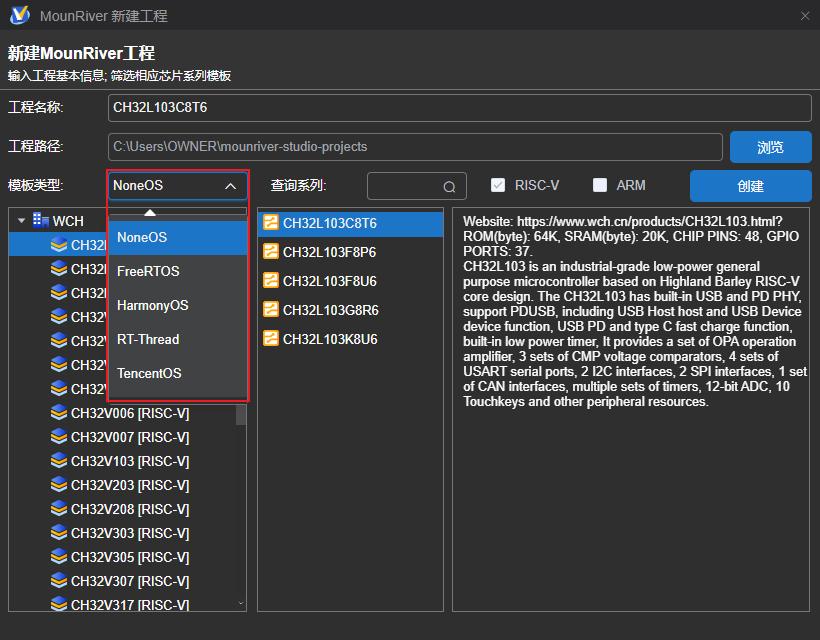Select chip CH32L103G8R6 in list
Image resolution: width=820 pixels, height=640 pixels.
point(350,310)
